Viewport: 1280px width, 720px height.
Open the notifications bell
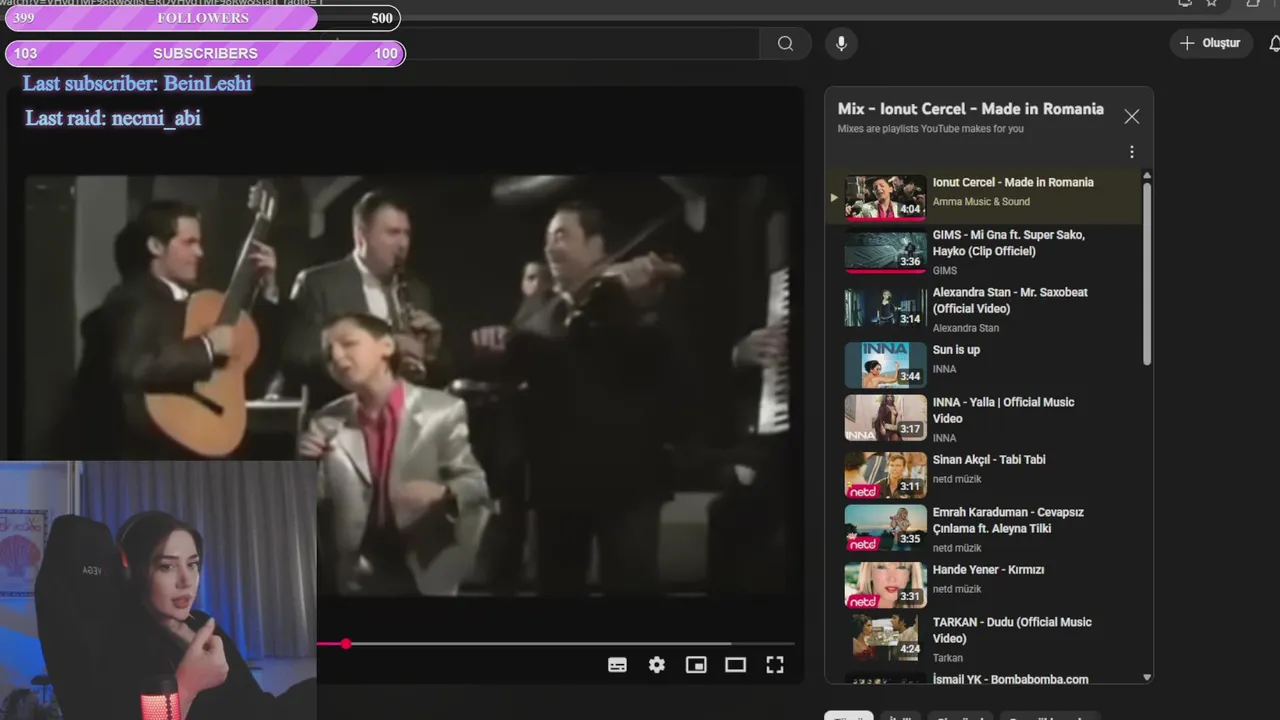click(1274, 43)
